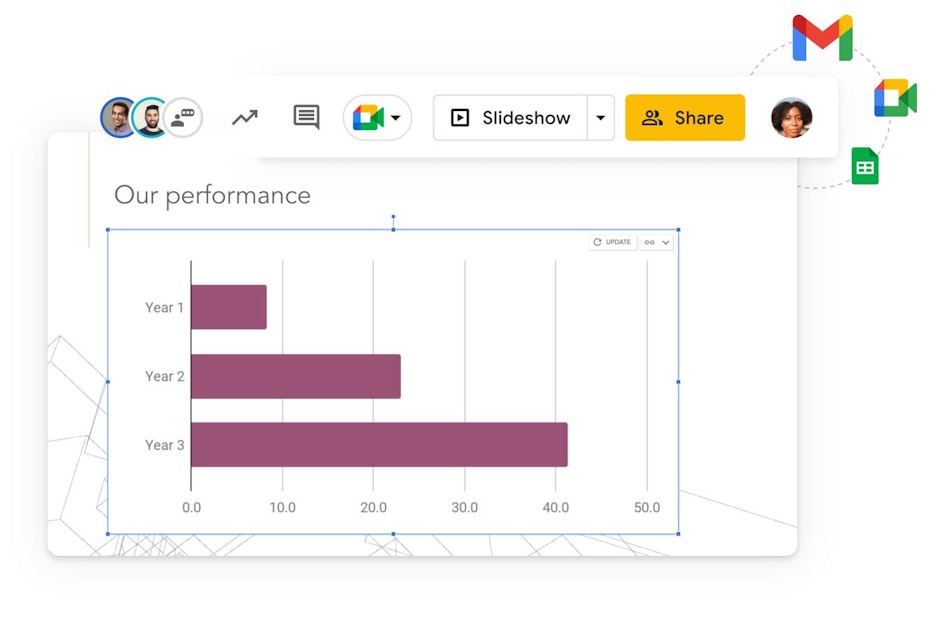Image resolution: width=946 pixels, height=630 pixels.
Task: Click the refresh icon inside the Update button
Action: coord(597,242)
